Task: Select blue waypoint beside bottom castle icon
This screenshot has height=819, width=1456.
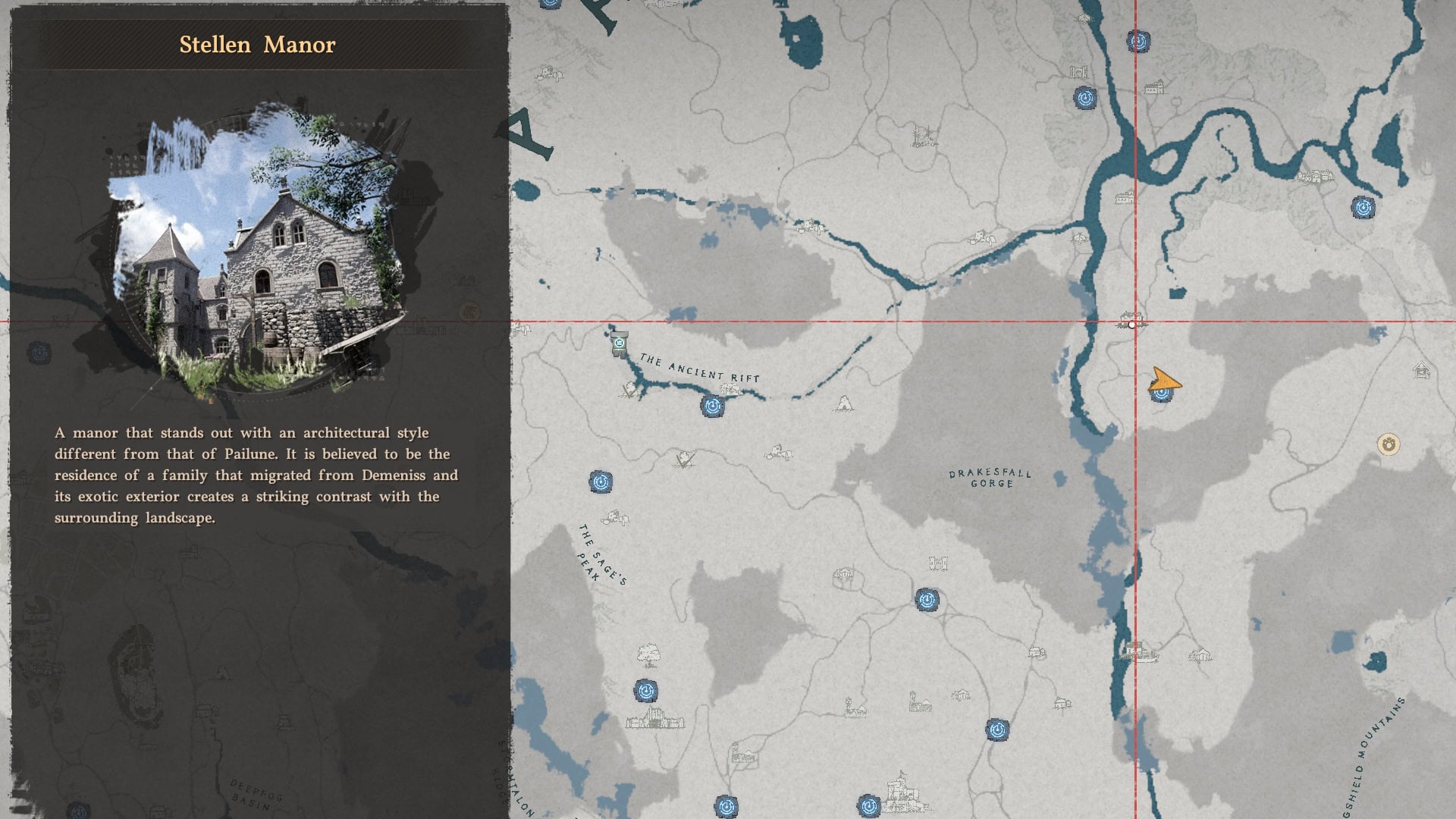Action: point(869,805)
